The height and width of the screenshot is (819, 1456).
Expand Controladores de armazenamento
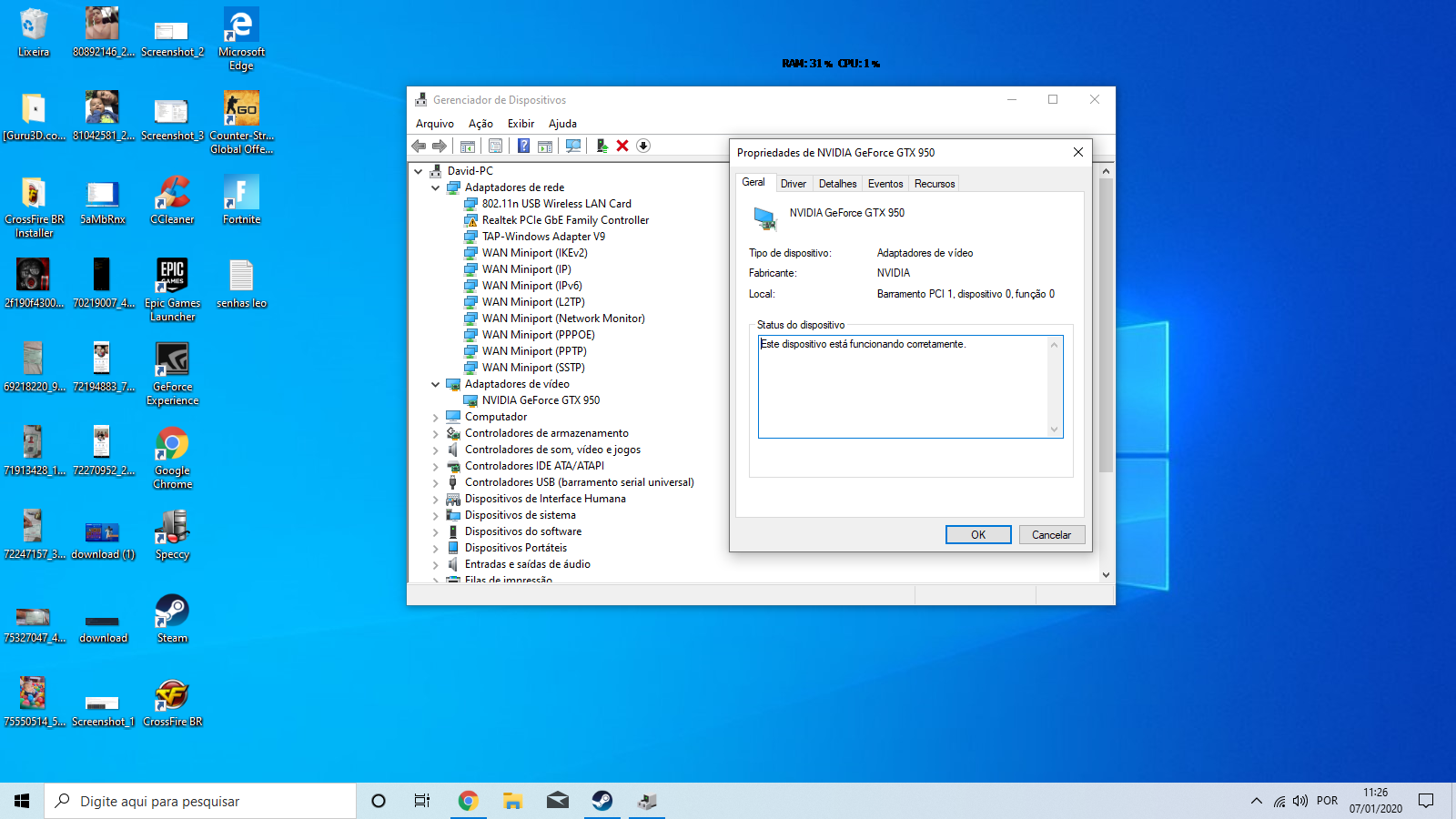pos(436,433)
